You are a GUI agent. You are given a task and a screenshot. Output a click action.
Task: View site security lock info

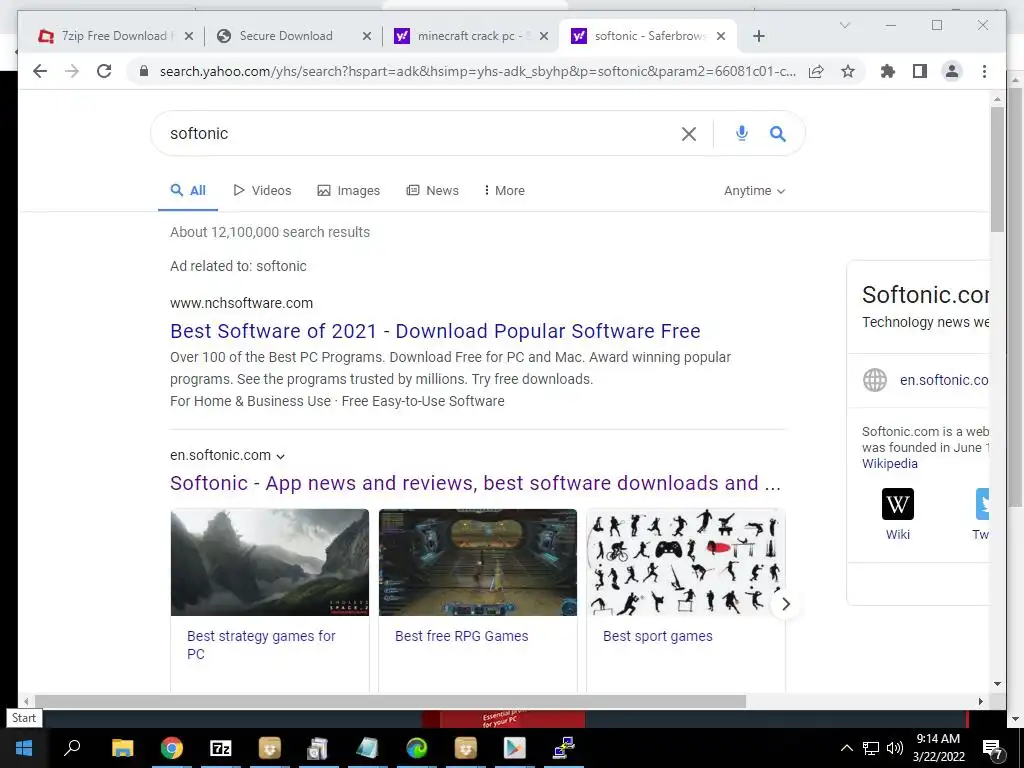(144, 71)
